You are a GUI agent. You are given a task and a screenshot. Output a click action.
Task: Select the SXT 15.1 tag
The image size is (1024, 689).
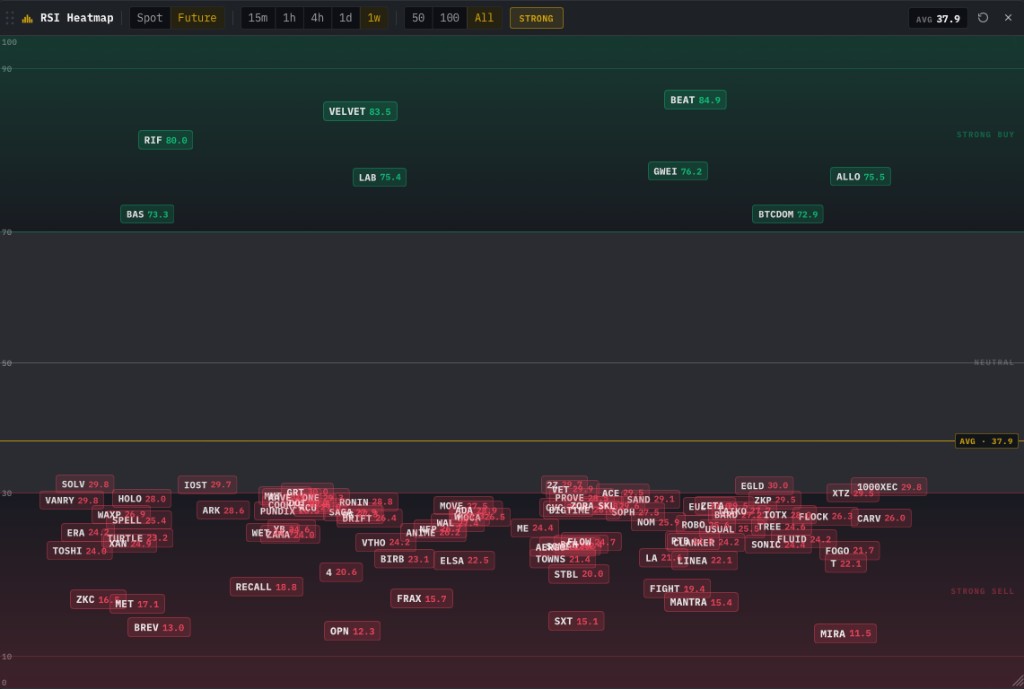click(576, 621)
